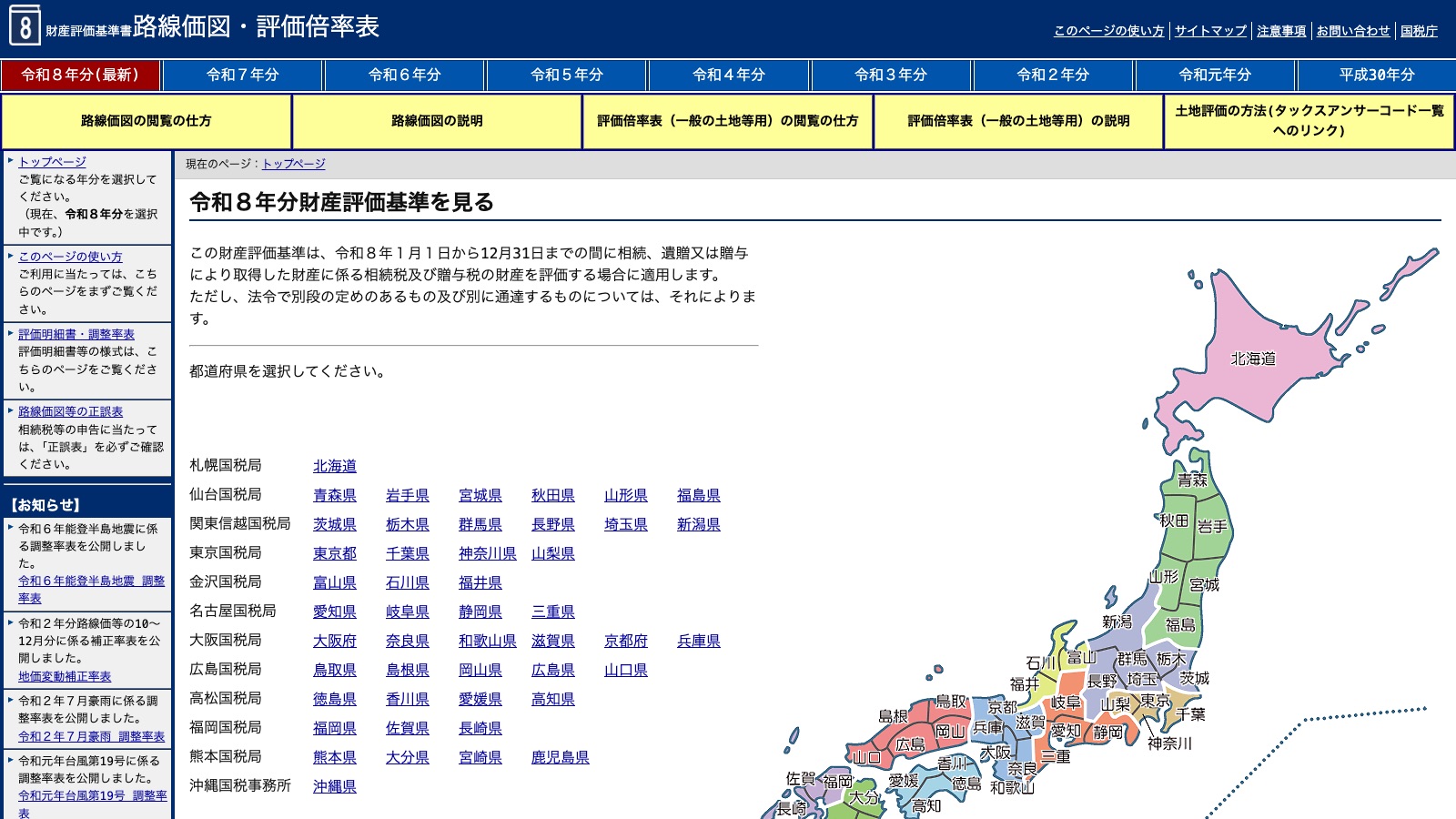
Task: Choose 沖縄県 link
Action: 335,786
